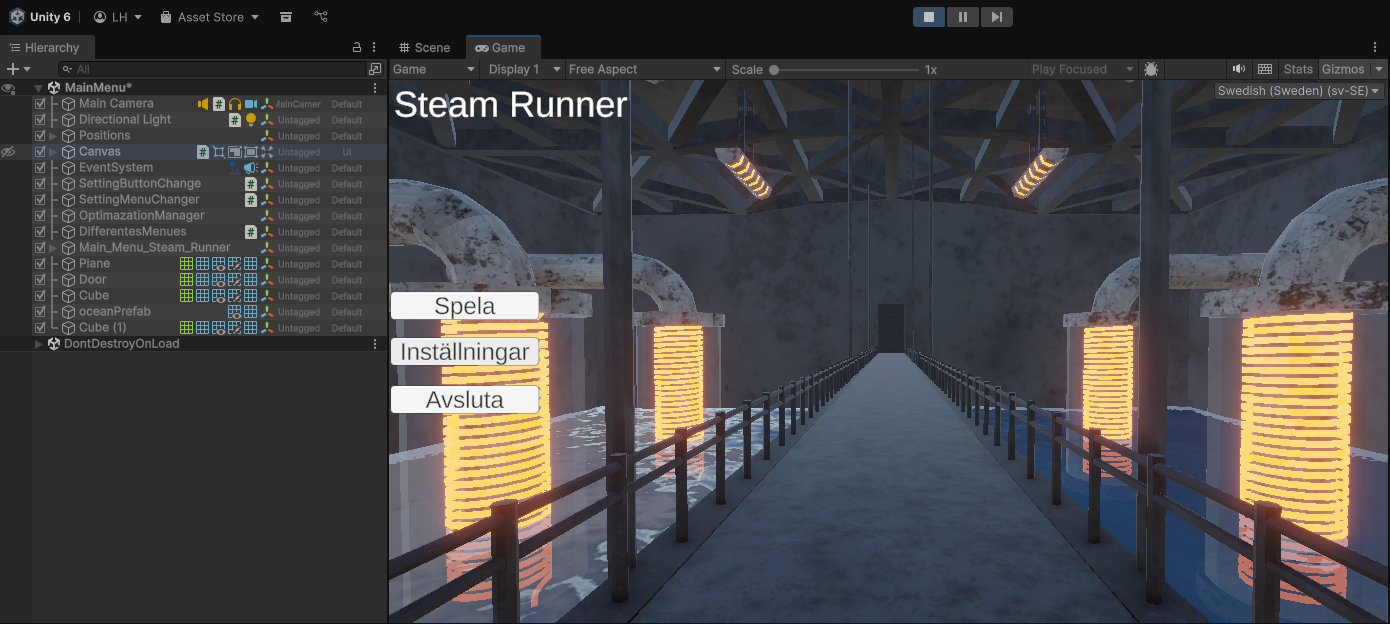Click EventSystem megaphone icon
Screen dimensions: 1390x624
coord(251,168)
